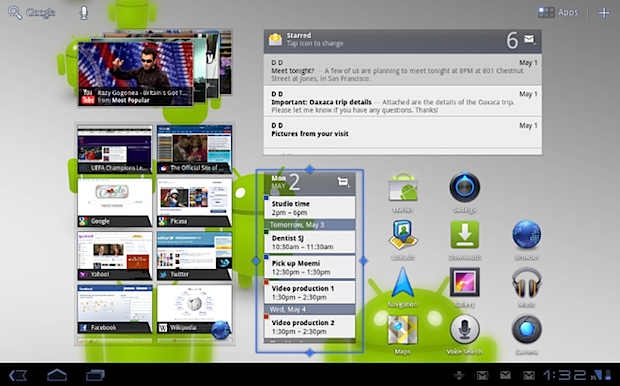Tap the plain envelope email notification icon
The image size is (620, 386).
(505, 375)
